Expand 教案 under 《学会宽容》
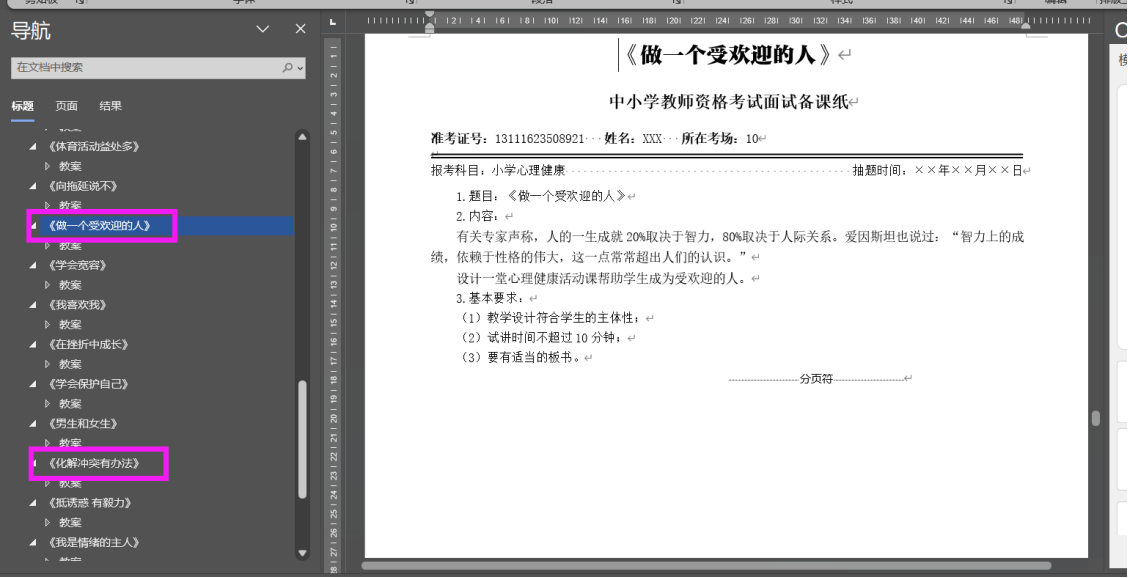This screenshot has width=1128, height=578. click(47, 285)
